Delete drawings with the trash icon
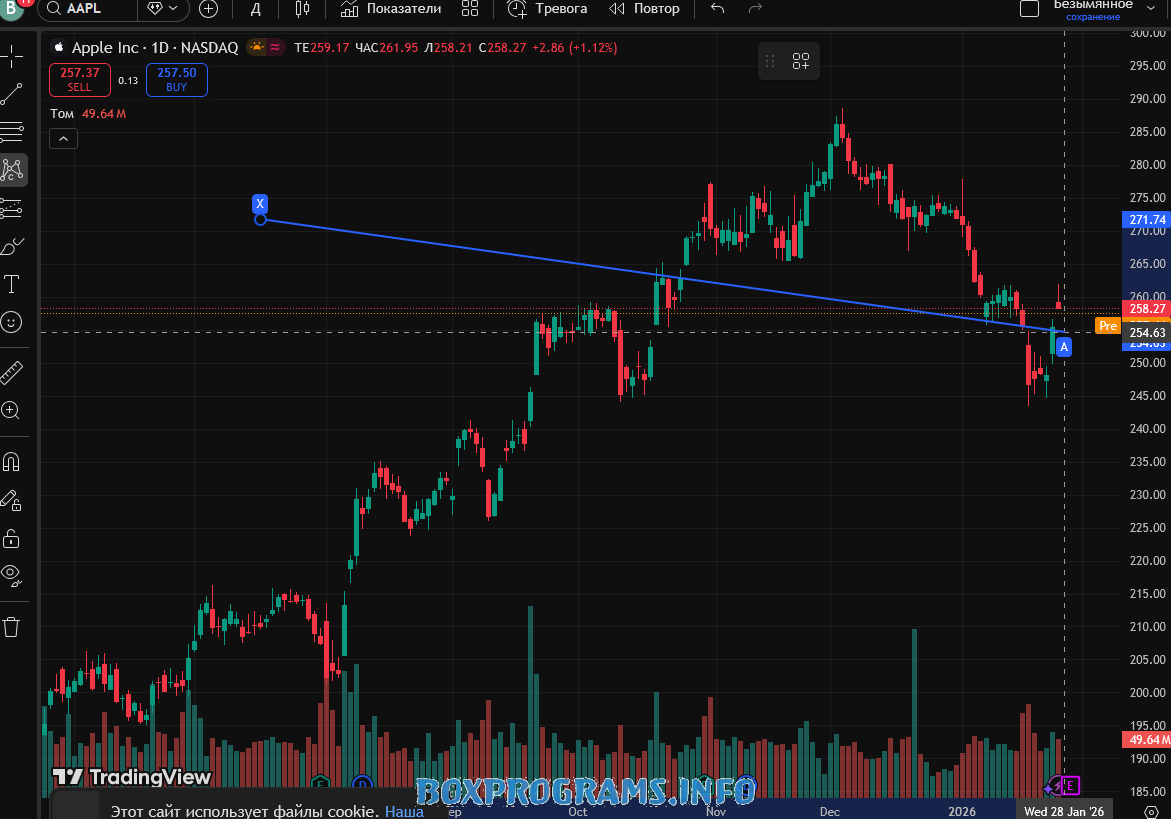Viewport: 1171px width, 819px height. click(12, 627)
